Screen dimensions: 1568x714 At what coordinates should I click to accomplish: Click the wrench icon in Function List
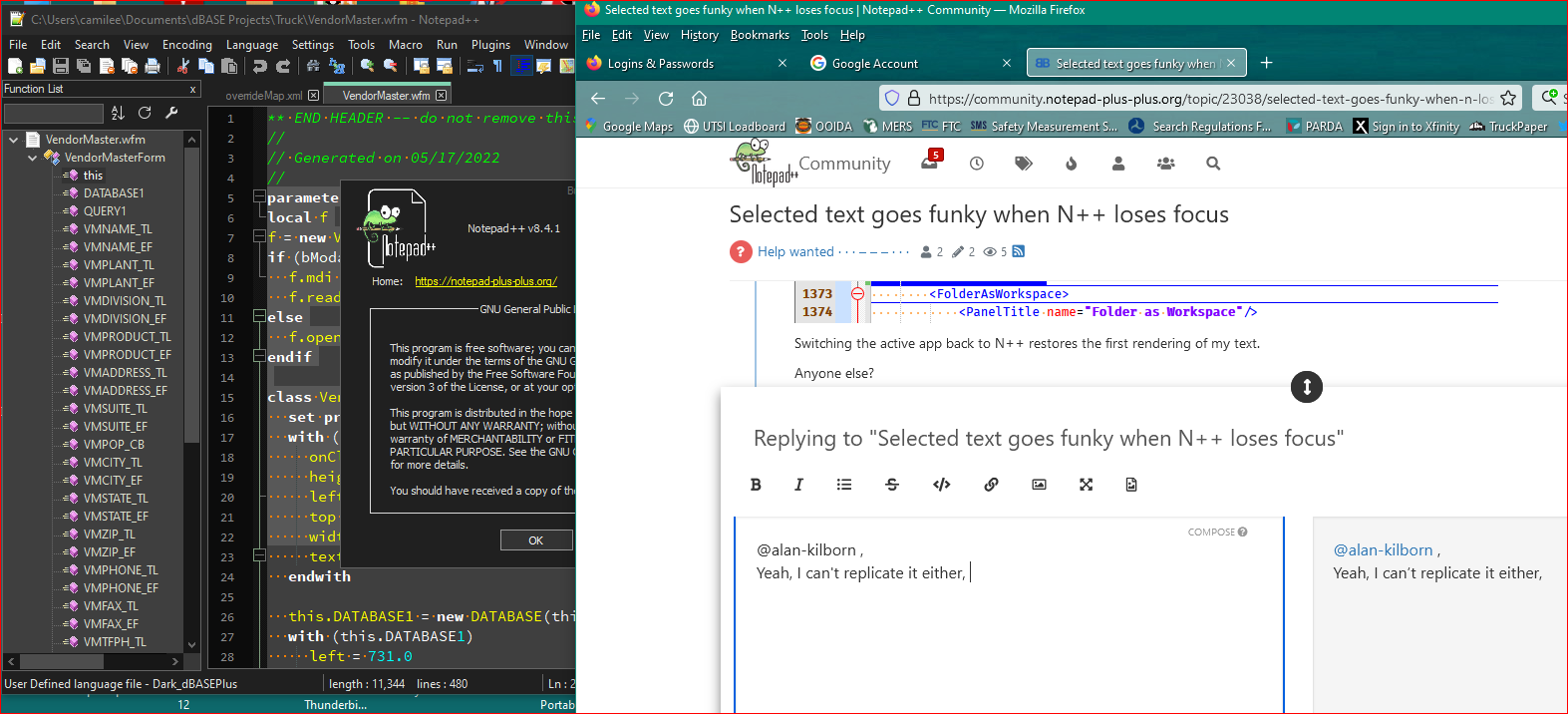pyautogui.click(x=171, y=113)
